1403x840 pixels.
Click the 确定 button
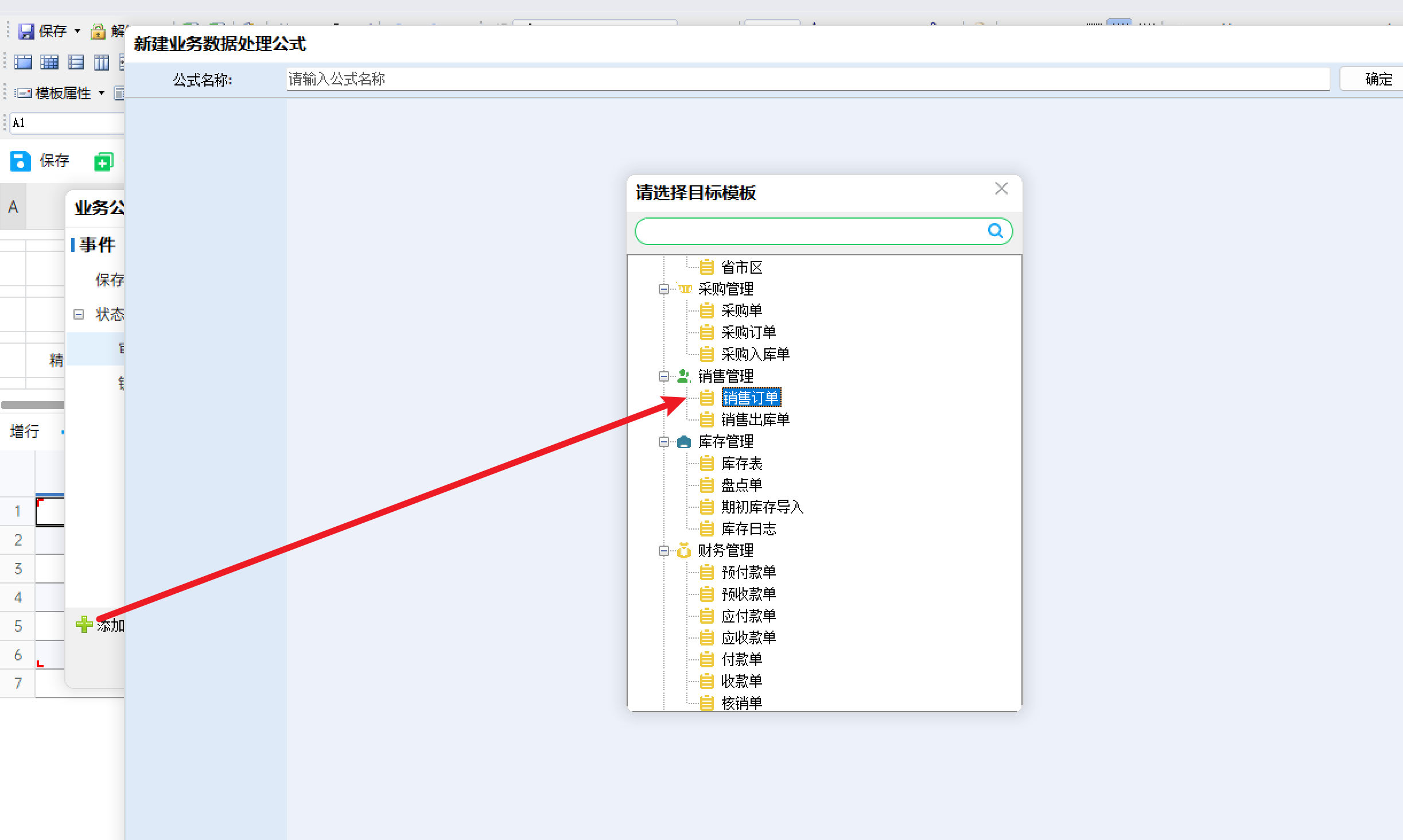pos(1377,79)
